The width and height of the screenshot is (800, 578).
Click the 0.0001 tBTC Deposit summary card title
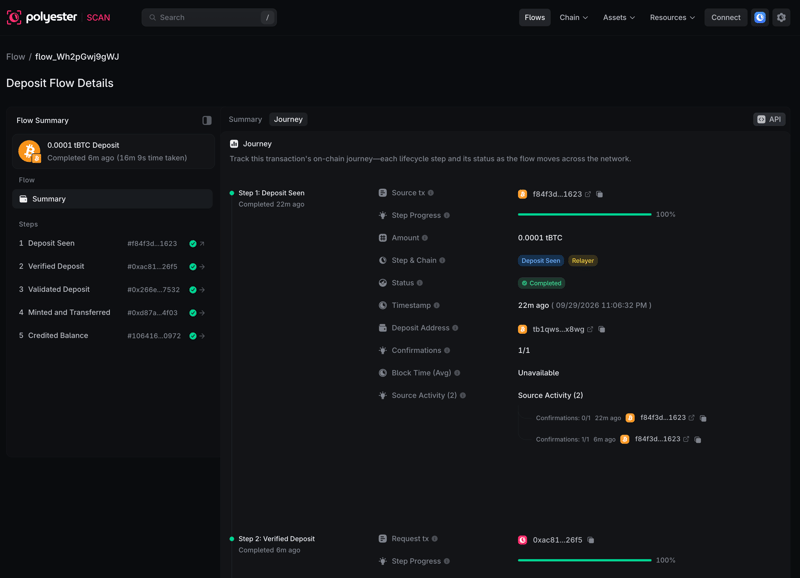click(x=83, y=145)
